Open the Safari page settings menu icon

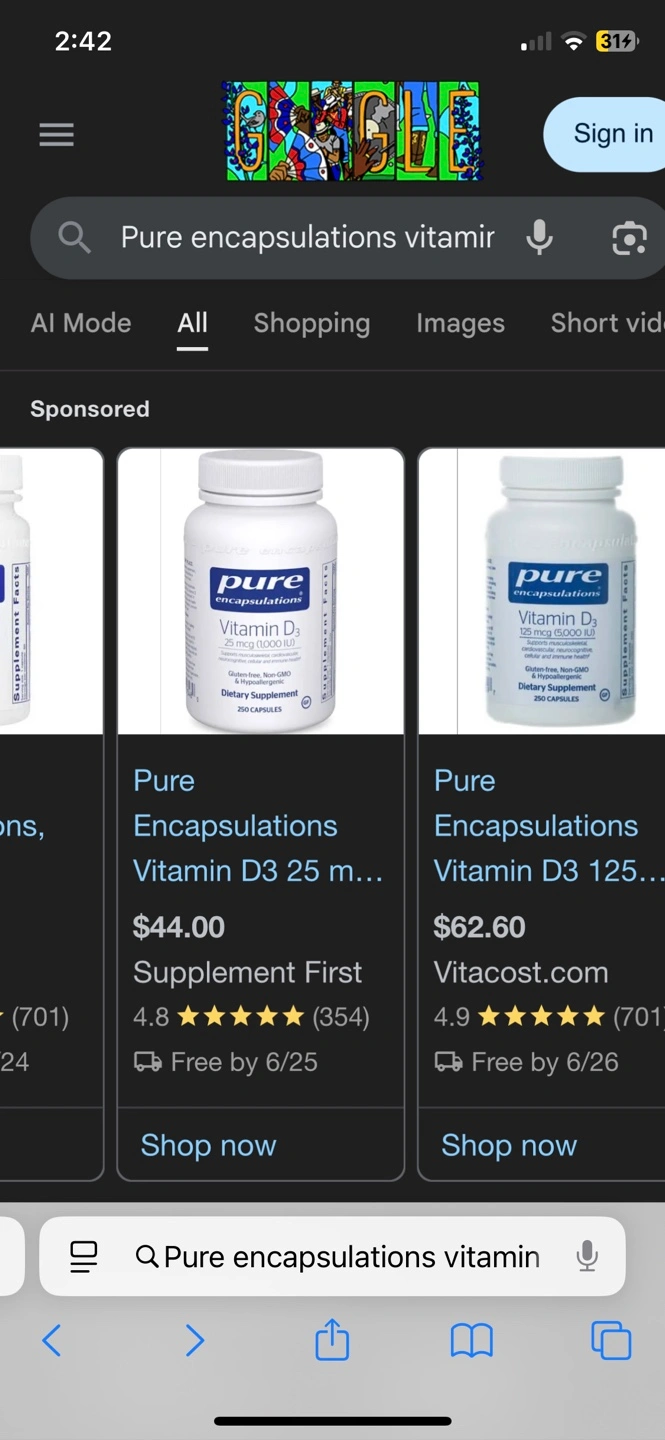[84, 1256]
